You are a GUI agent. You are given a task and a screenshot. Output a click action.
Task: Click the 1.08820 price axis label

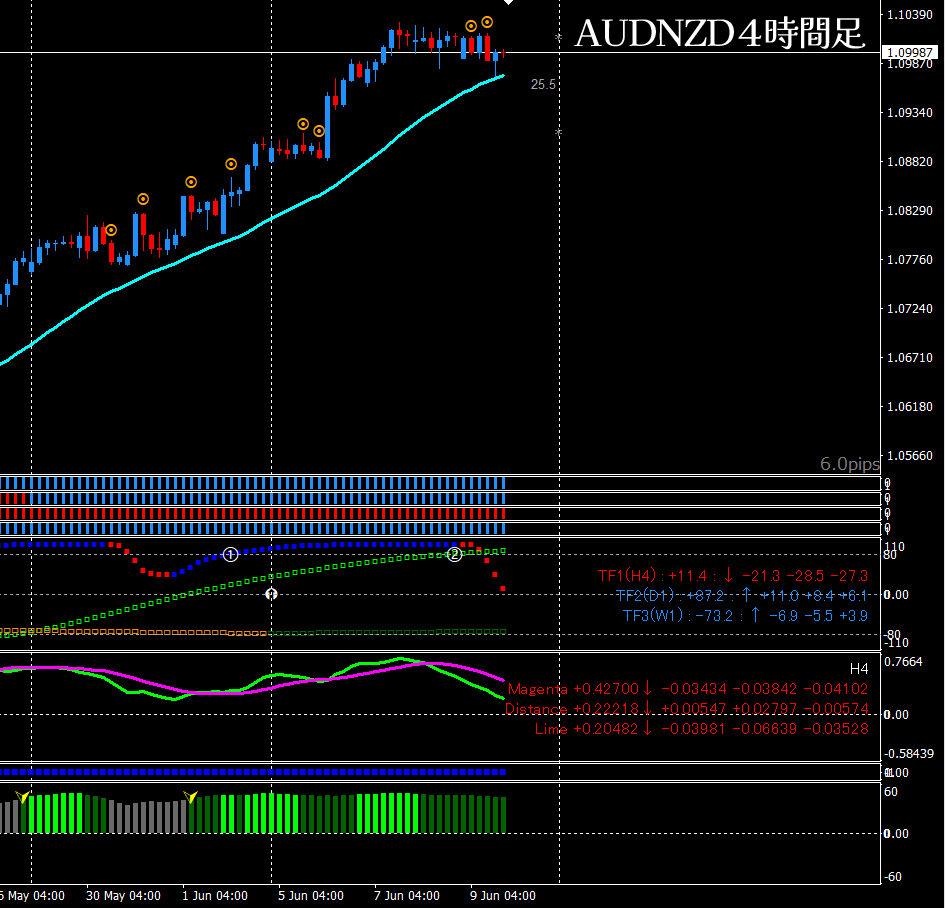(x=910, y=161)
